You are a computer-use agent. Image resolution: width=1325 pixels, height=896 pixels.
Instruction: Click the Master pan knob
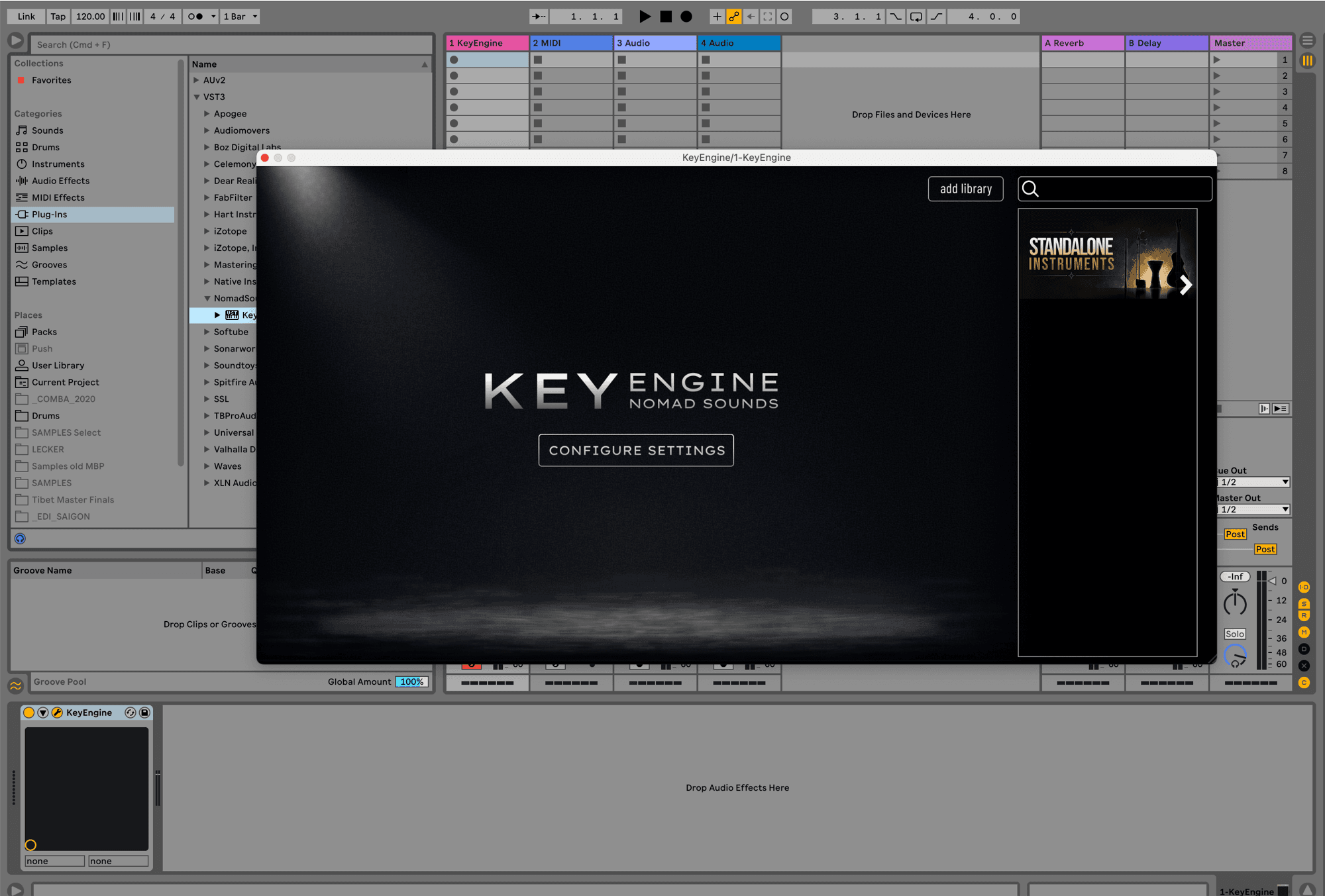pyautogui.click(x=1235, y=603)
